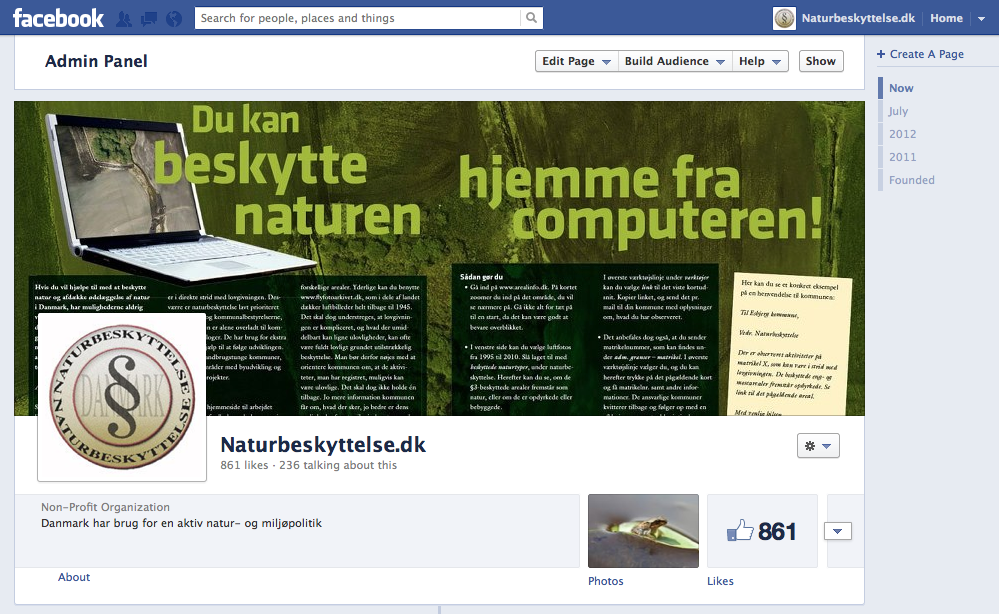The width and height of the screenshot is (999, 614).
Task: Click the search magnifier button
Action: tap(531, 18)
